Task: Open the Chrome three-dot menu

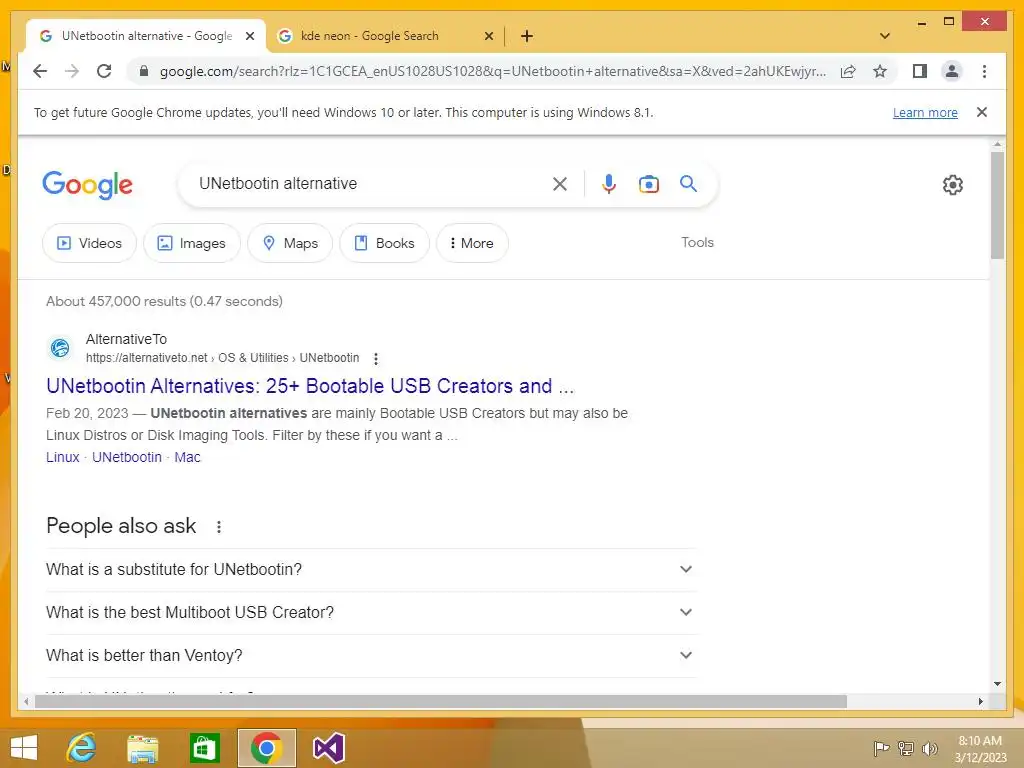Action: click(984, 71)
